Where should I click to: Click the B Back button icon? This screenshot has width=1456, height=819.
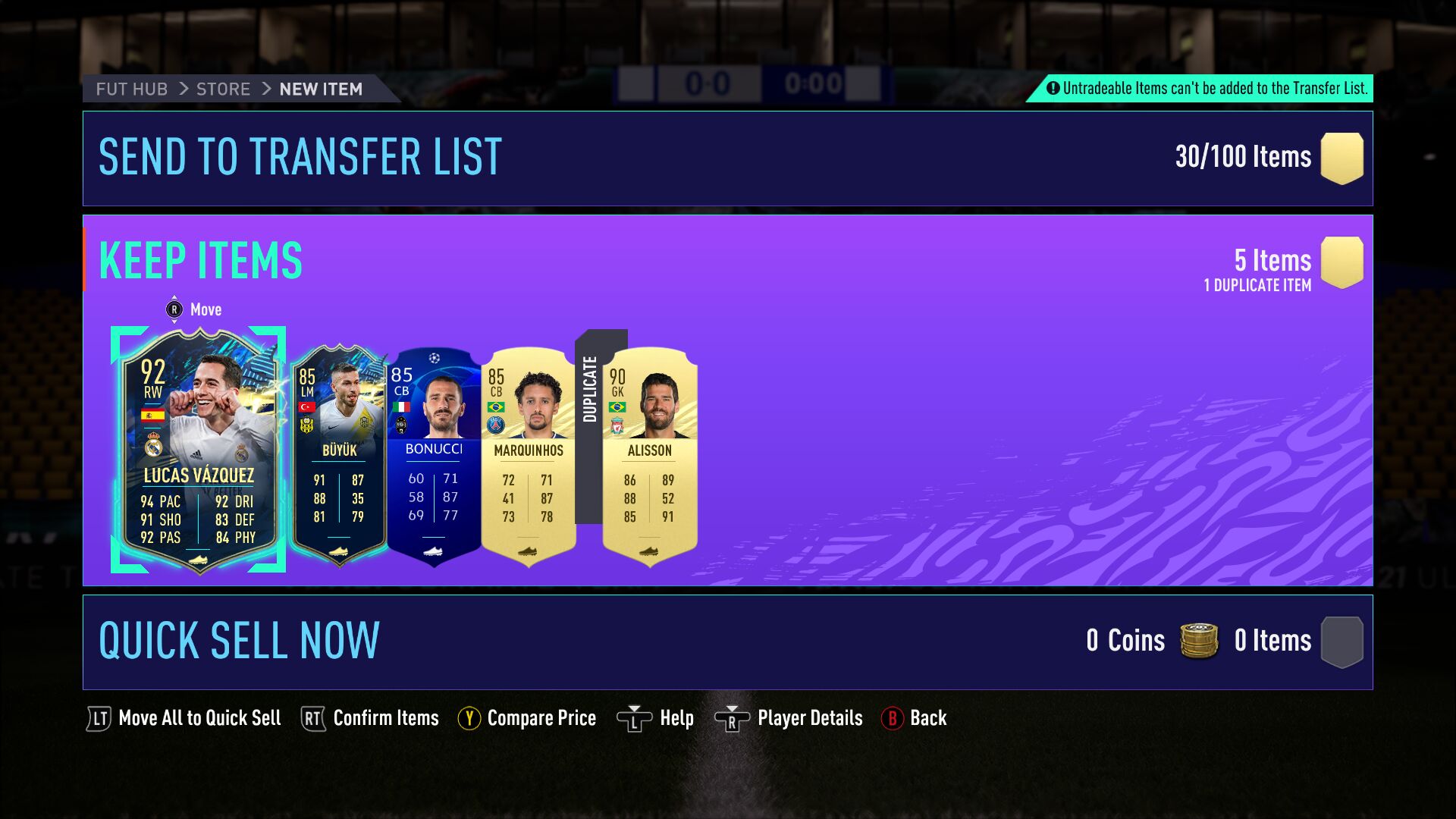(x=893, y=718)
